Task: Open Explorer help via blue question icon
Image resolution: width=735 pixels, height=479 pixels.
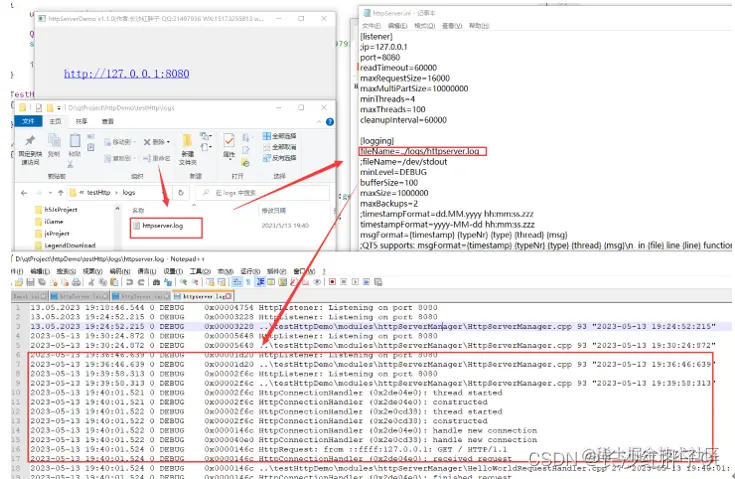Action: (x=330, y=122)
